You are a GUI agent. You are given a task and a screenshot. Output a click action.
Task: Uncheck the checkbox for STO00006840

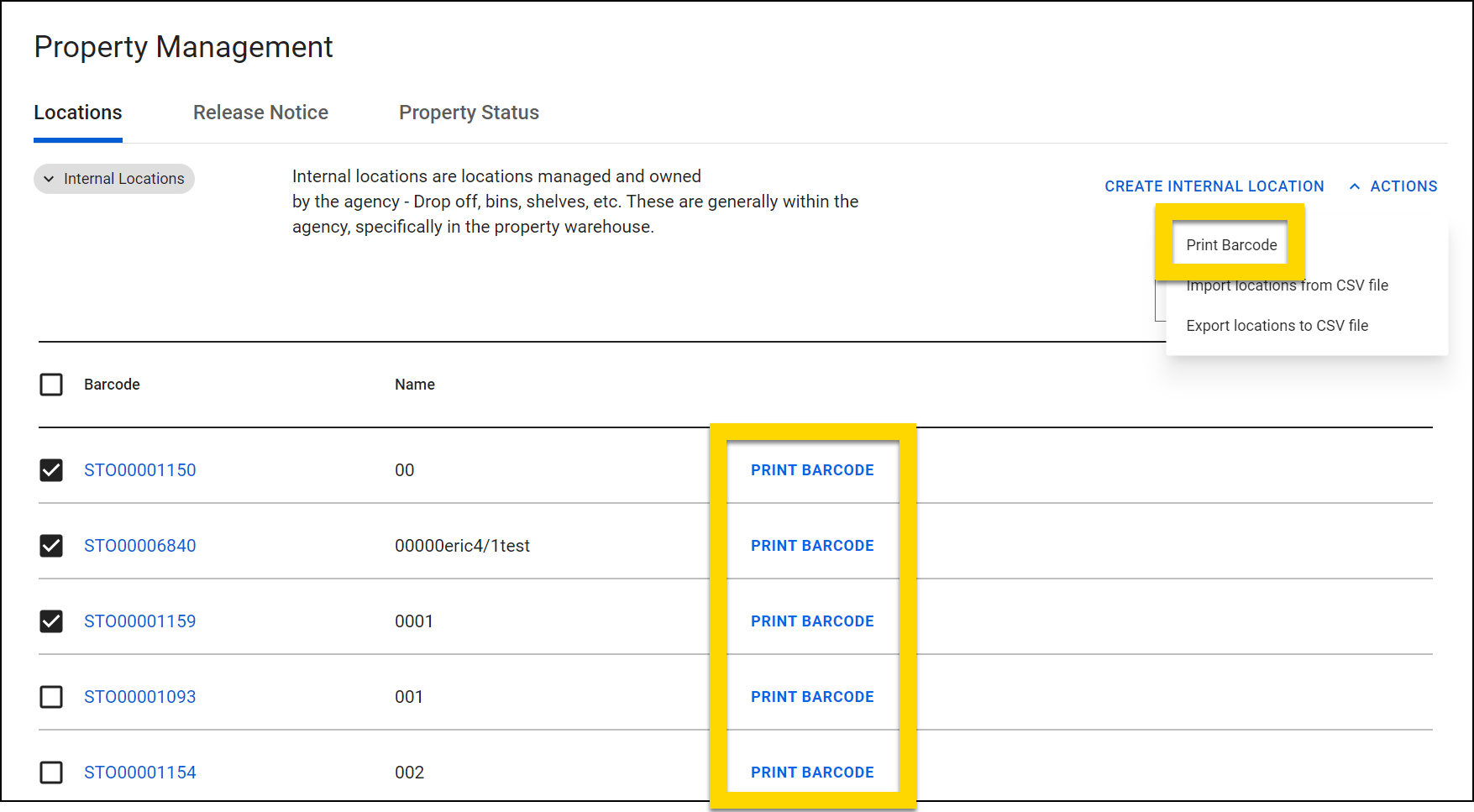51,546
